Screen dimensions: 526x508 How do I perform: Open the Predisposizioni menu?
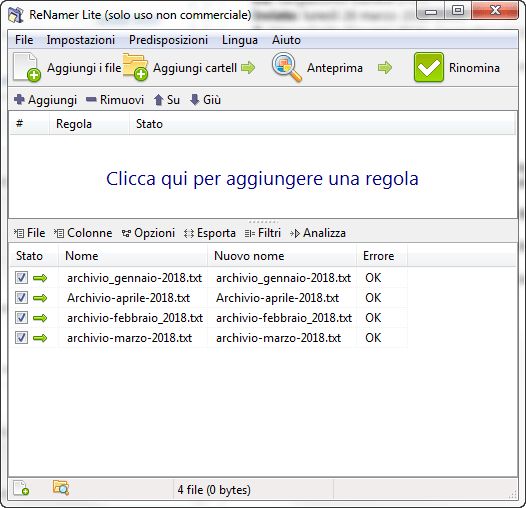168,40
